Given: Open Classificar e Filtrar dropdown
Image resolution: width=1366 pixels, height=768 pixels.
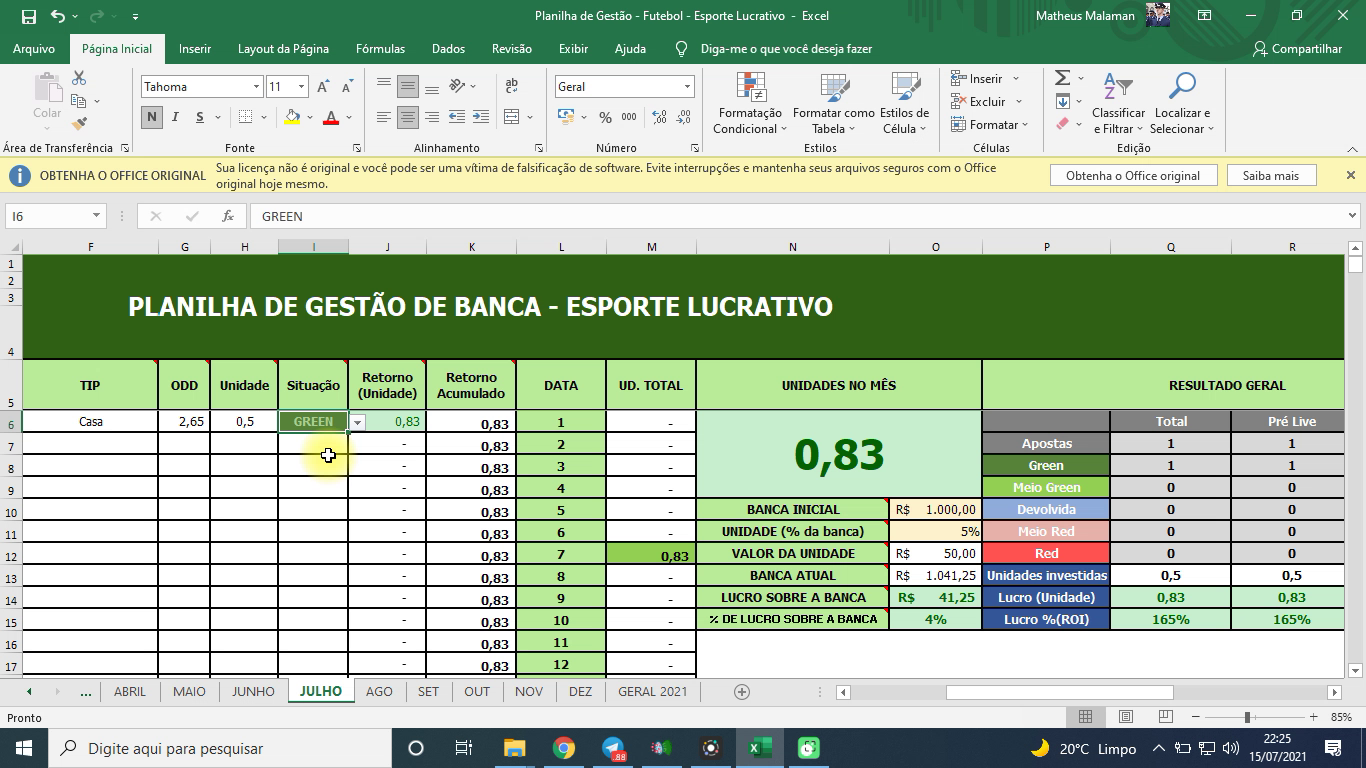Looking at the screenshot, I should pyautogui.click(x=1118, y=103).
